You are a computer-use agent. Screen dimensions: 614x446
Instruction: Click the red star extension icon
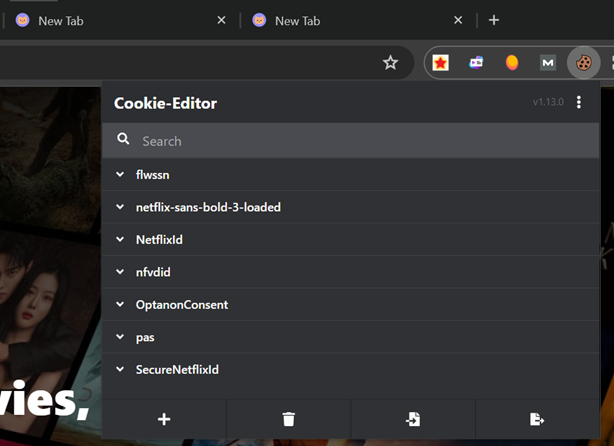click(441, 63)
